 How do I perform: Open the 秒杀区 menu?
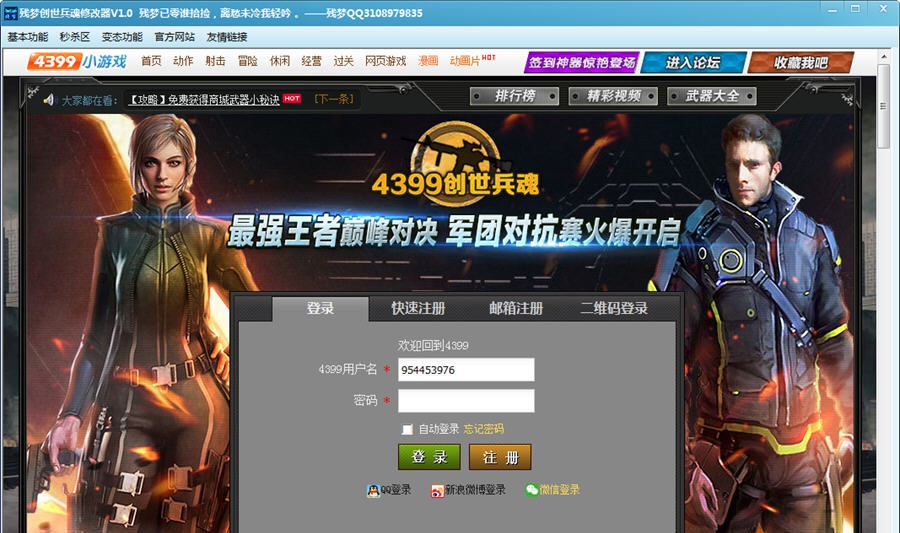coord(75,37)
